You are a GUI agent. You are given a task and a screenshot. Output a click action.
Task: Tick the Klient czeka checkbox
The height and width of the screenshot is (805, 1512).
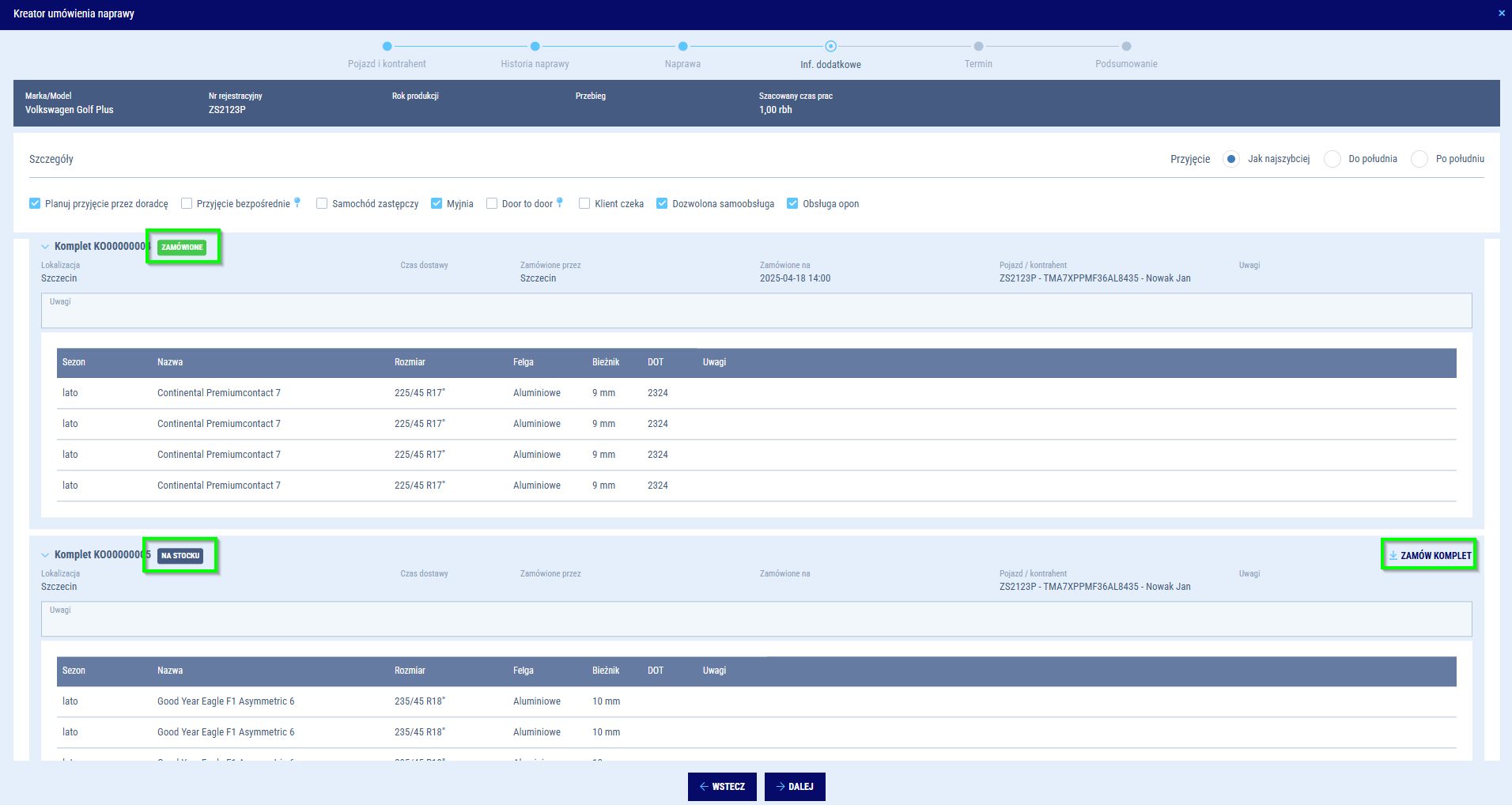[584, 204]
